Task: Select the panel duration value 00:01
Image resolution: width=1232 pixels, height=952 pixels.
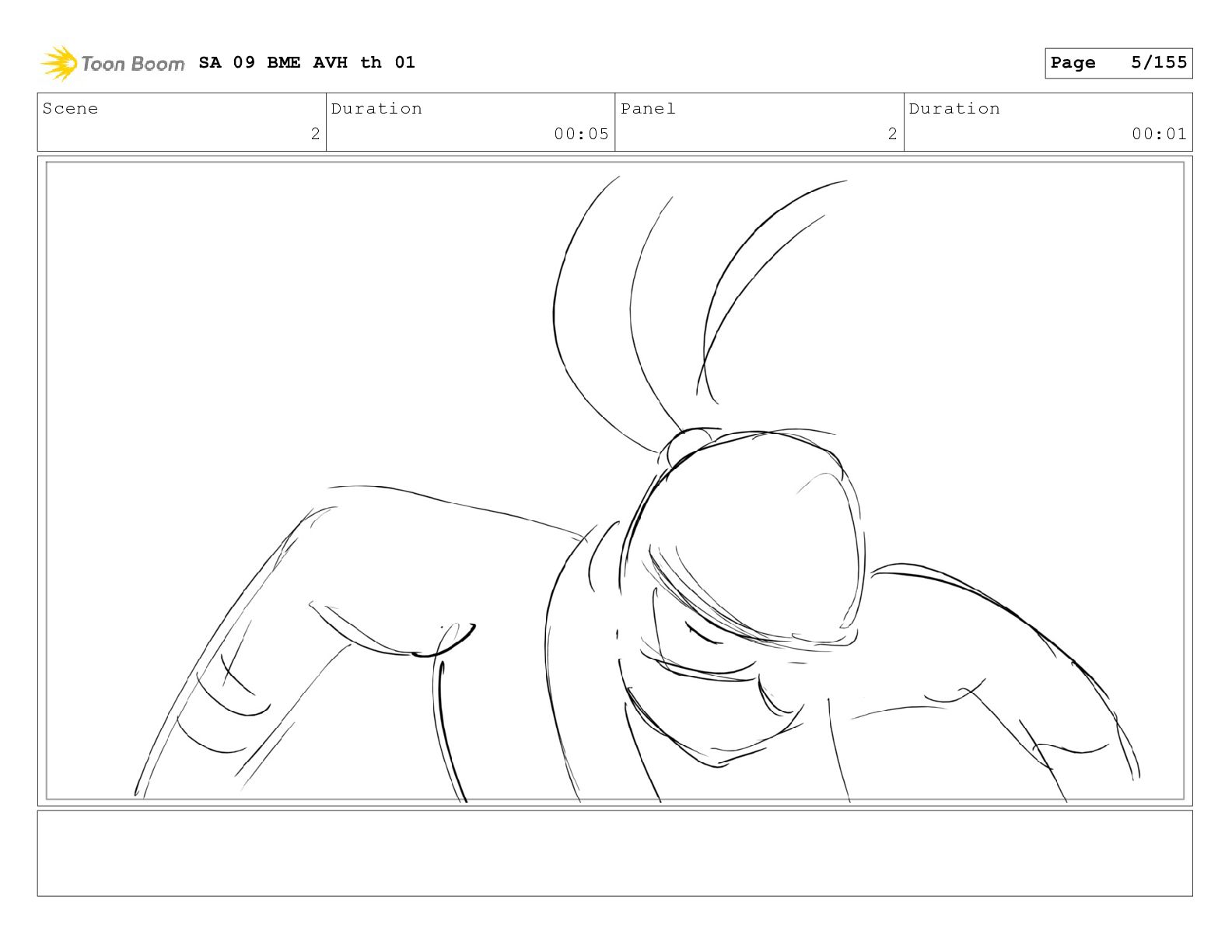Action: click(1159, 134)
